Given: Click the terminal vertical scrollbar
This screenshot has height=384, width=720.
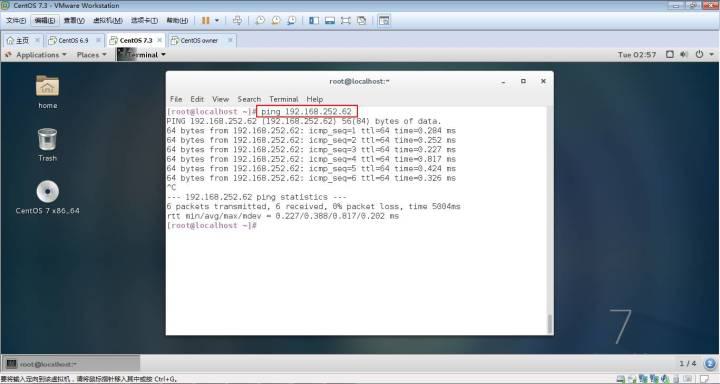Looking at the screenshot, I should (550, 324).
